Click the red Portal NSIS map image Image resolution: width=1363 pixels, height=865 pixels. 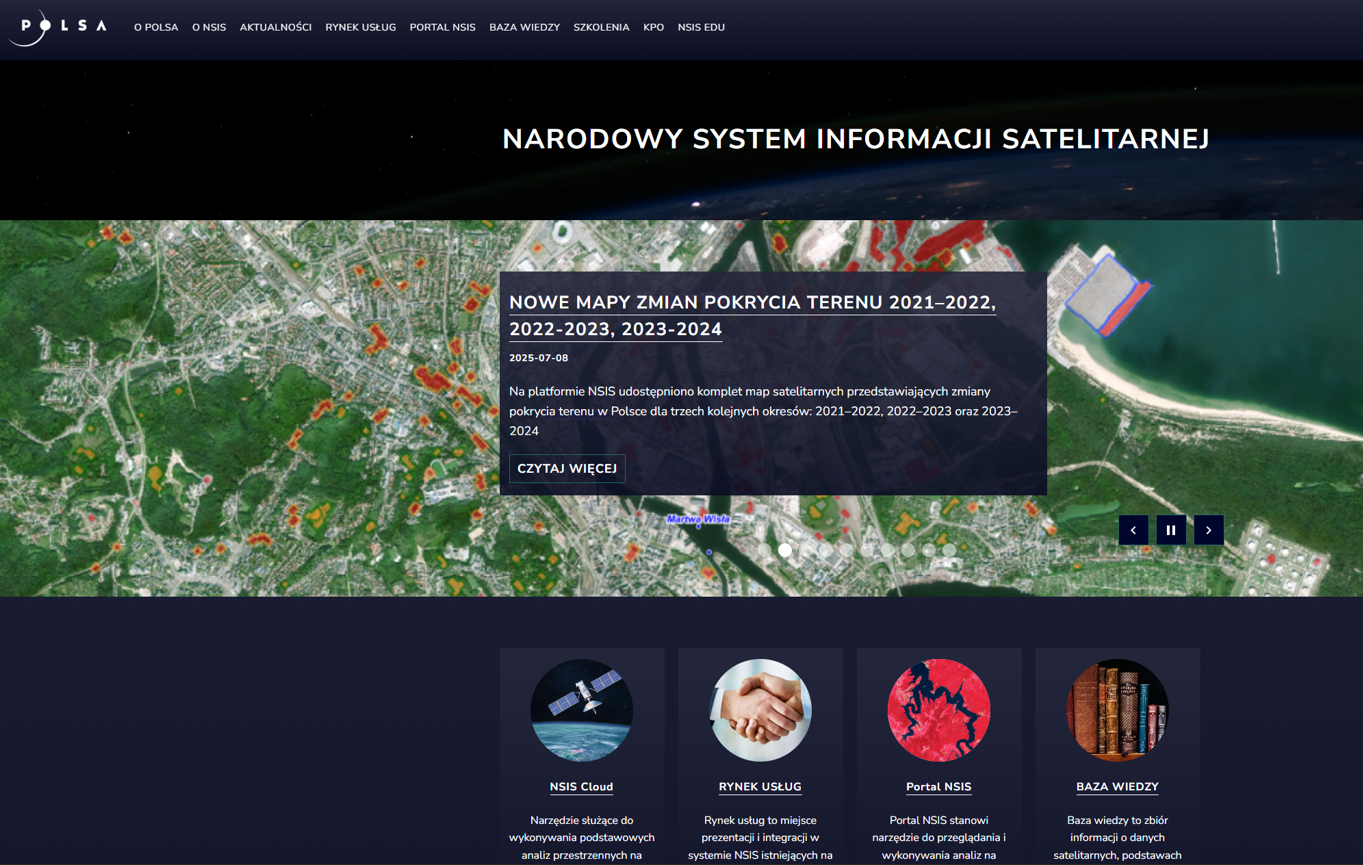tap(938, 710)
